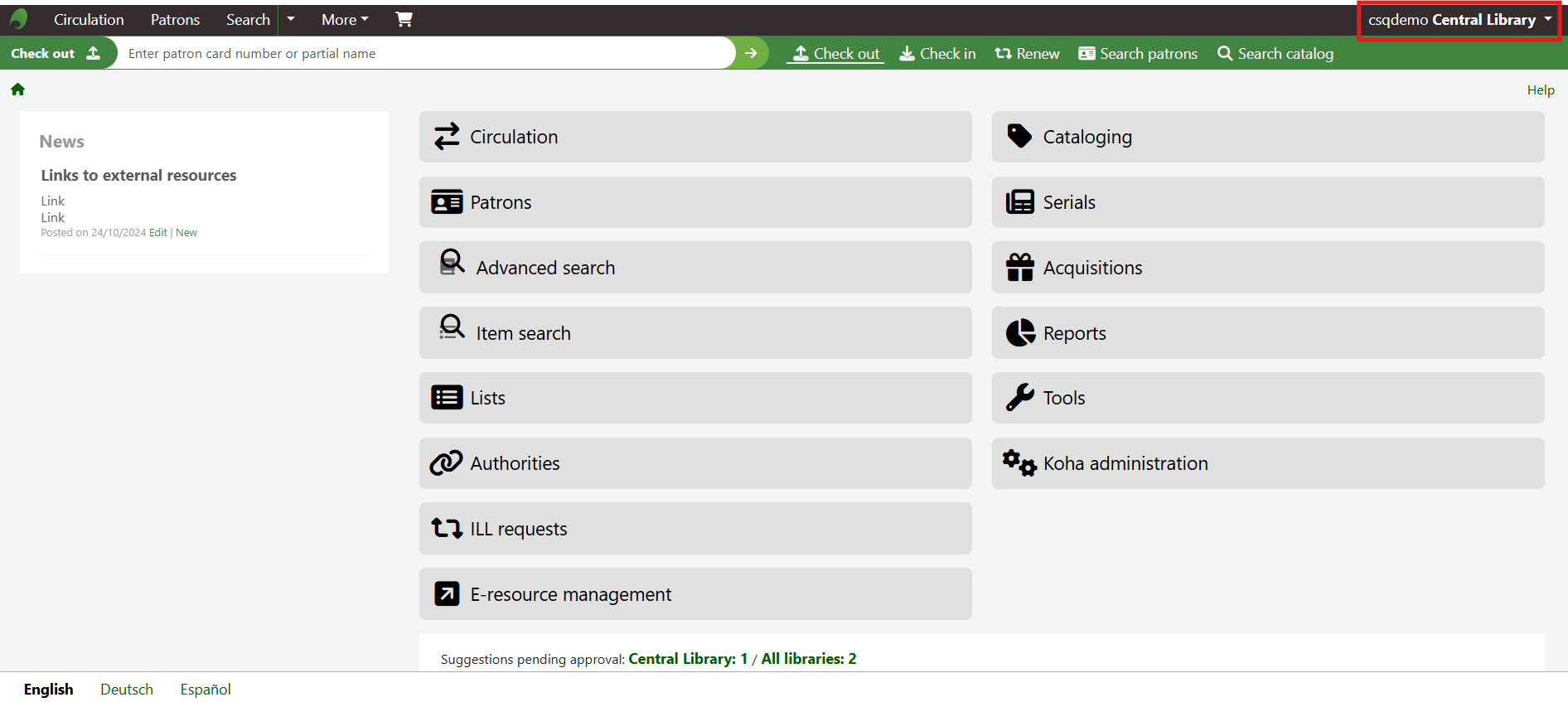Open the Circulation menu in top bar
Viewport: 1568px width, 702px height.
(89, 19)
